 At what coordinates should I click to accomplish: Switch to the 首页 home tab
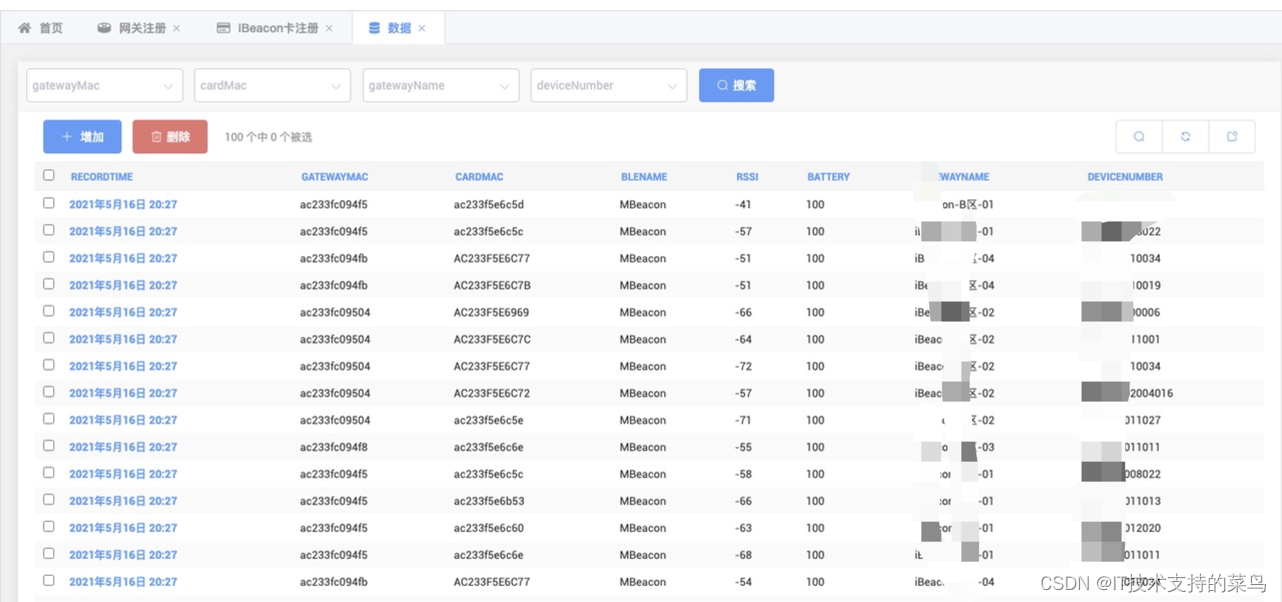(x=41, y=28)
